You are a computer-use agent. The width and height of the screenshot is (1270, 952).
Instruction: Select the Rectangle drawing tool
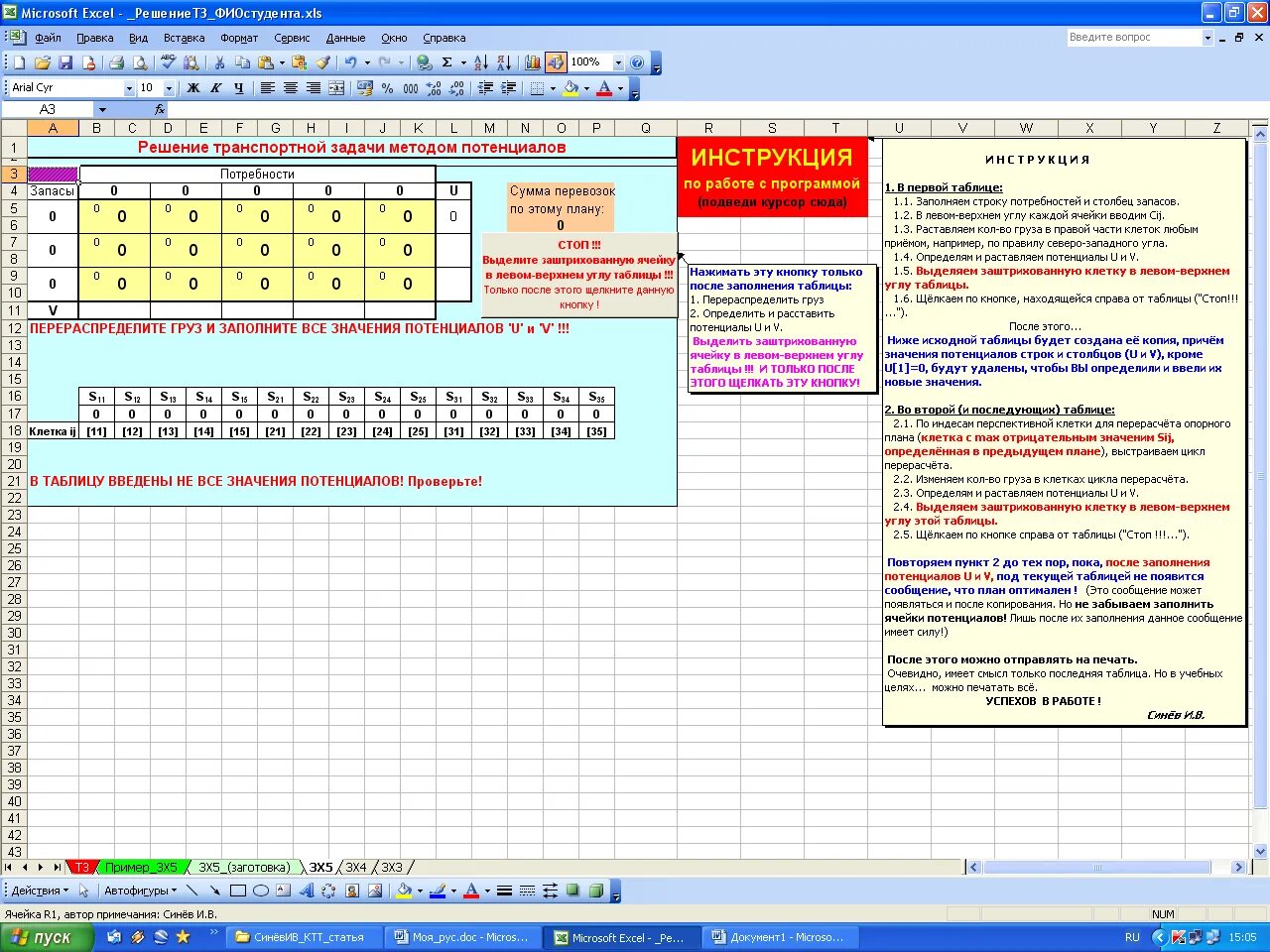pos(237,891)
